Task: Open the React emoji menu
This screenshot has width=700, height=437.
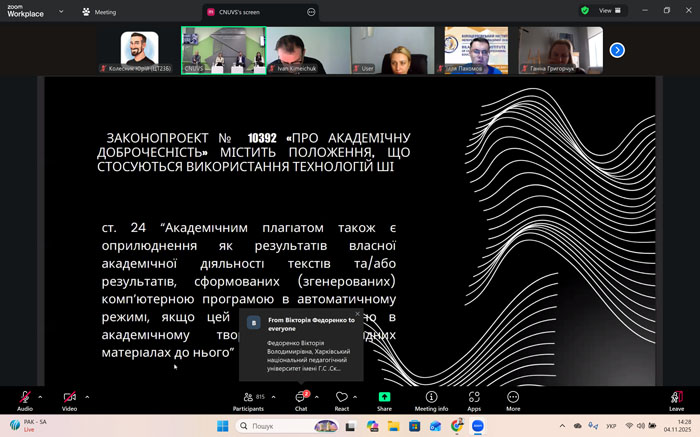Action: pyautogui.click(x=341, y=398)
